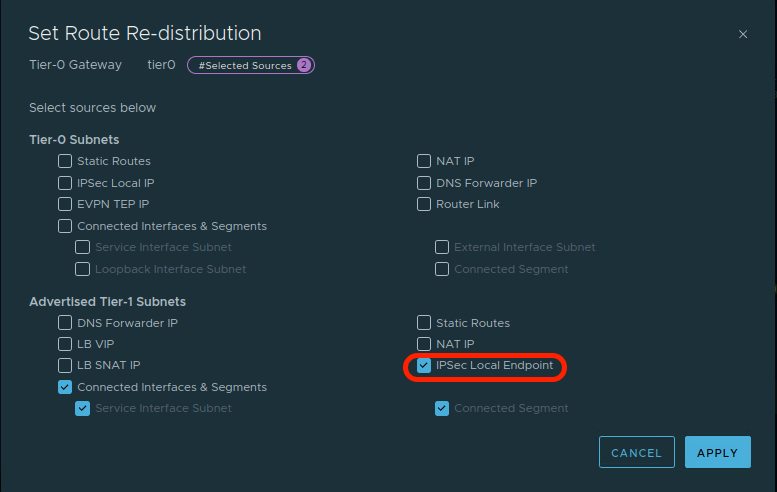Check the Tier-0 IPSec Local IP option
The width and height of the screenshot is (777, 492).
tap(65, 183)
